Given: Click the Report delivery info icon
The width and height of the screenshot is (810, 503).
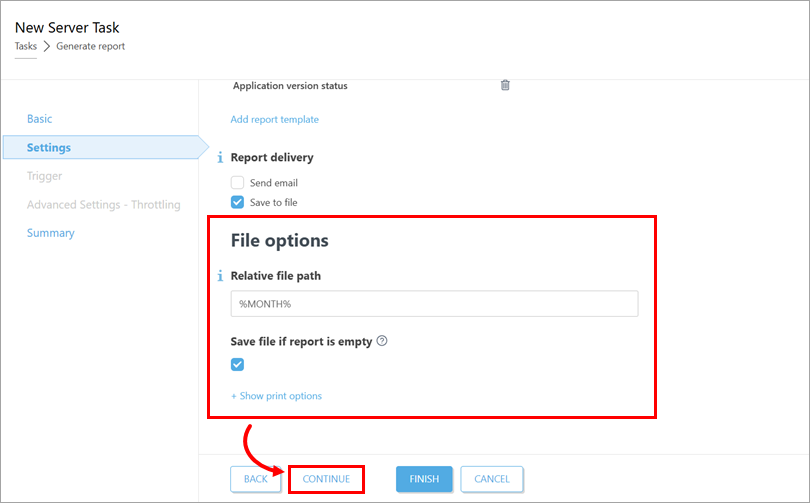Looking at the screenshot, I should click(x=220, y=158).
